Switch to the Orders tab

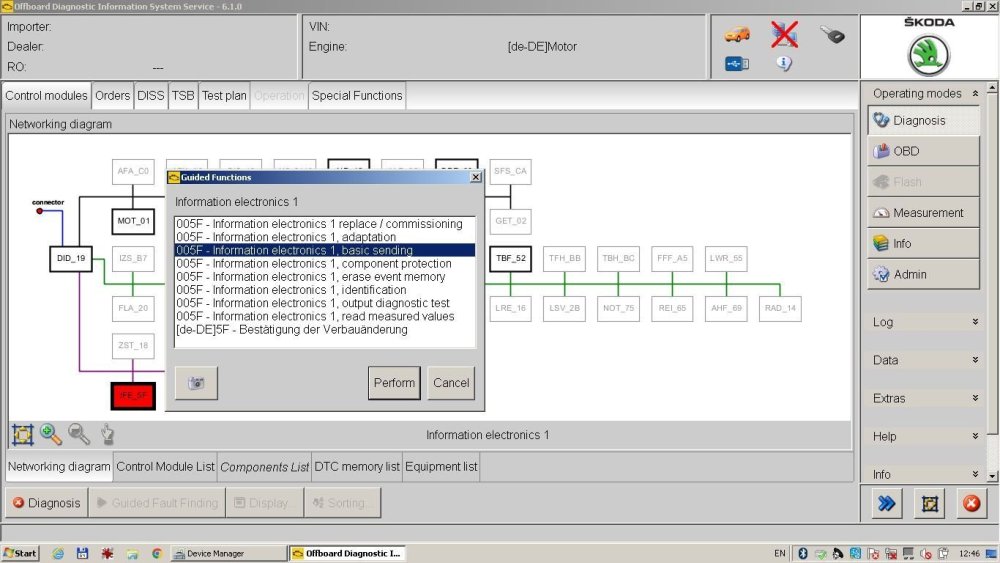pyautogui.click(x=112, y=96)
